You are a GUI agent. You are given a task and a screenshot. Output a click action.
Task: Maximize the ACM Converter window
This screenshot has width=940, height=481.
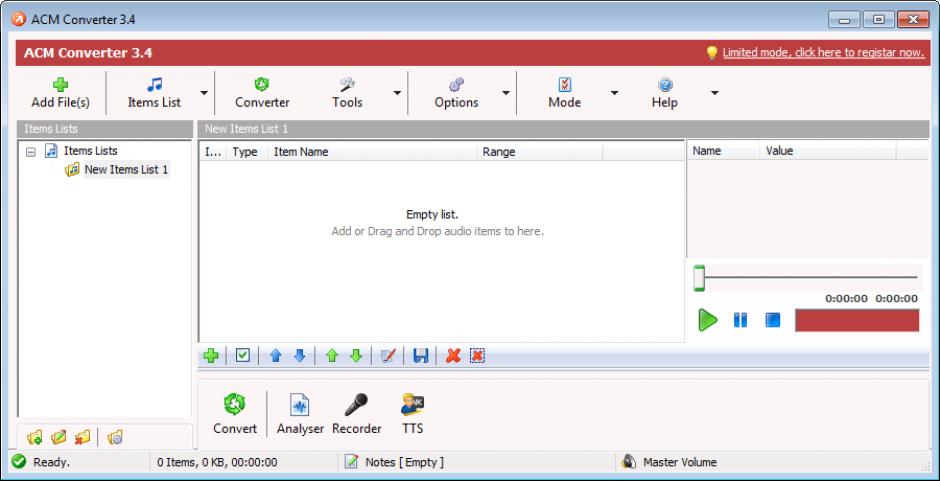[879, 20]
